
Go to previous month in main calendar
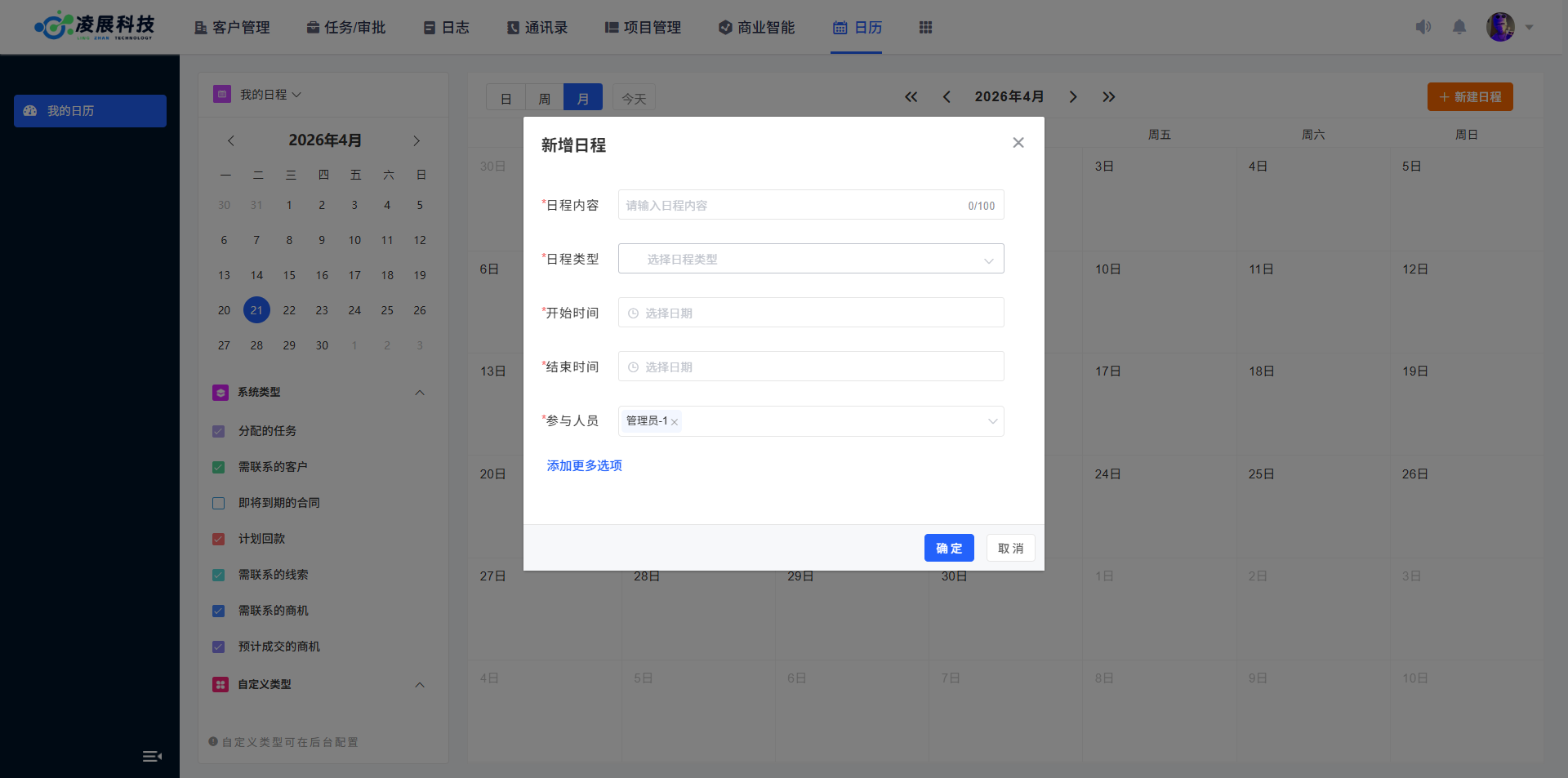tap(947, 97)
